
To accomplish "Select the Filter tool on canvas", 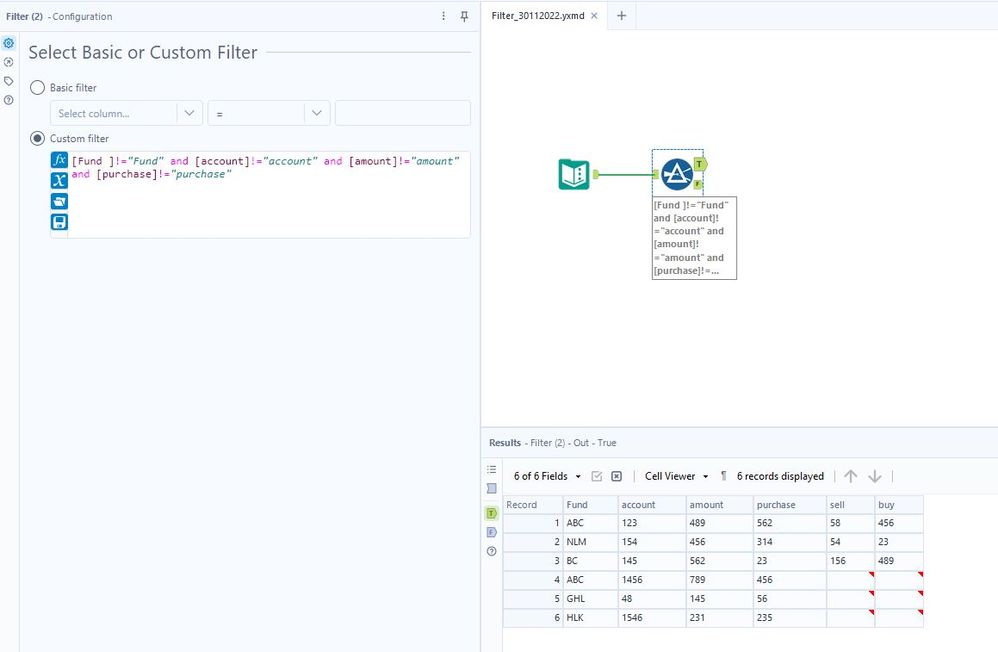I will coord(677,174).
